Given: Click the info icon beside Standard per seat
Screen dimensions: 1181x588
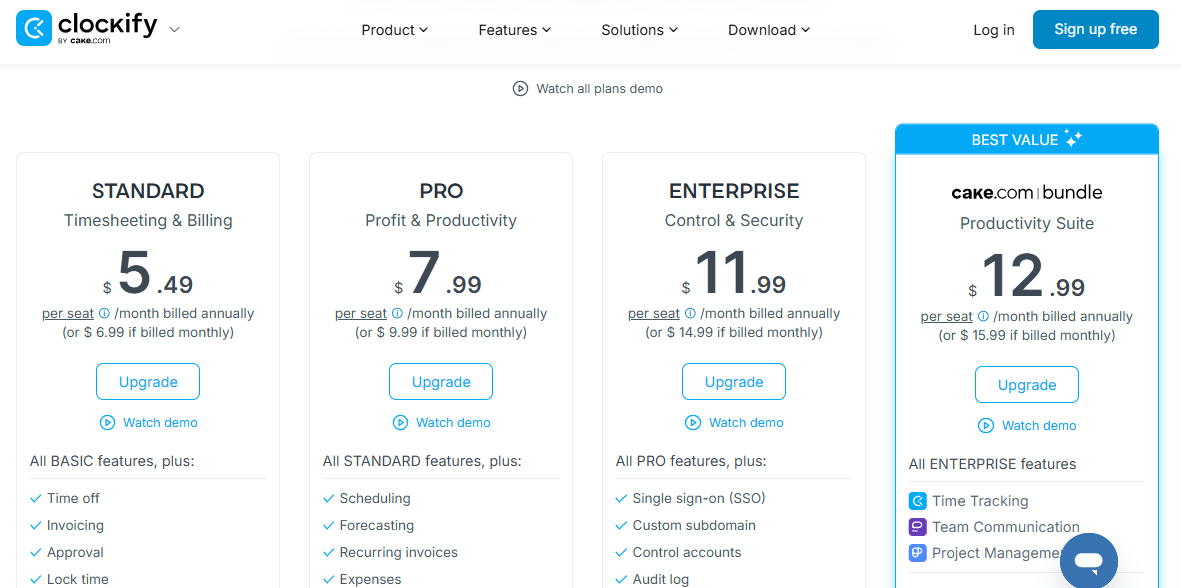Looking at the screenshot, I should pyautogui.click(x=104, y=313).
